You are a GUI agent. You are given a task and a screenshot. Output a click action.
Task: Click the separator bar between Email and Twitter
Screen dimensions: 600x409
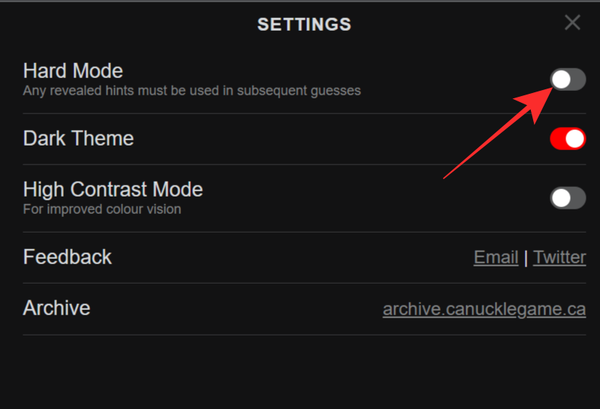pyautogui.click(x=526, y=258)
